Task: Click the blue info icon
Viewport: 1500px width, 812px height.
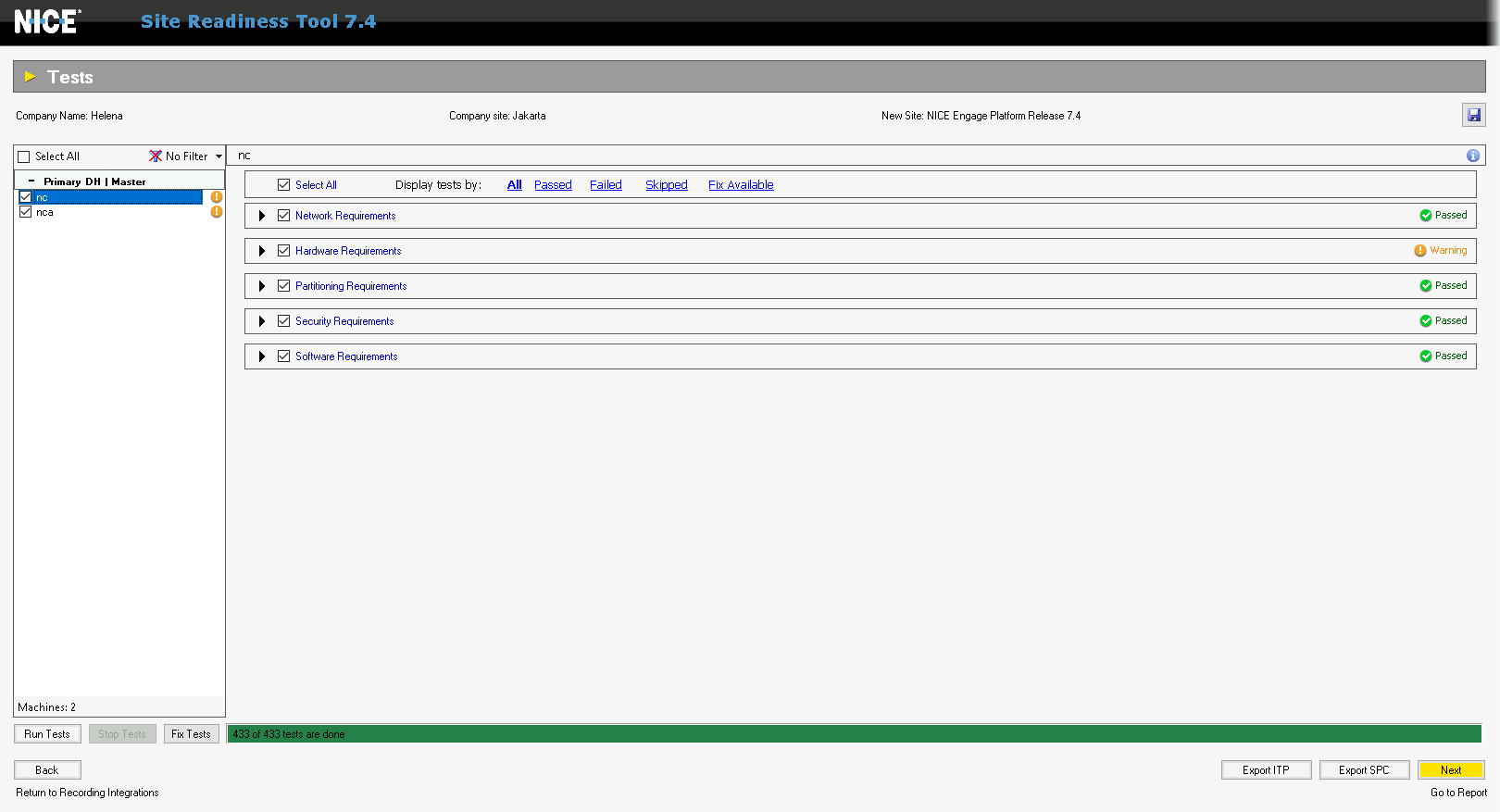Action: pyautogui.click(x=1472, y=156)
